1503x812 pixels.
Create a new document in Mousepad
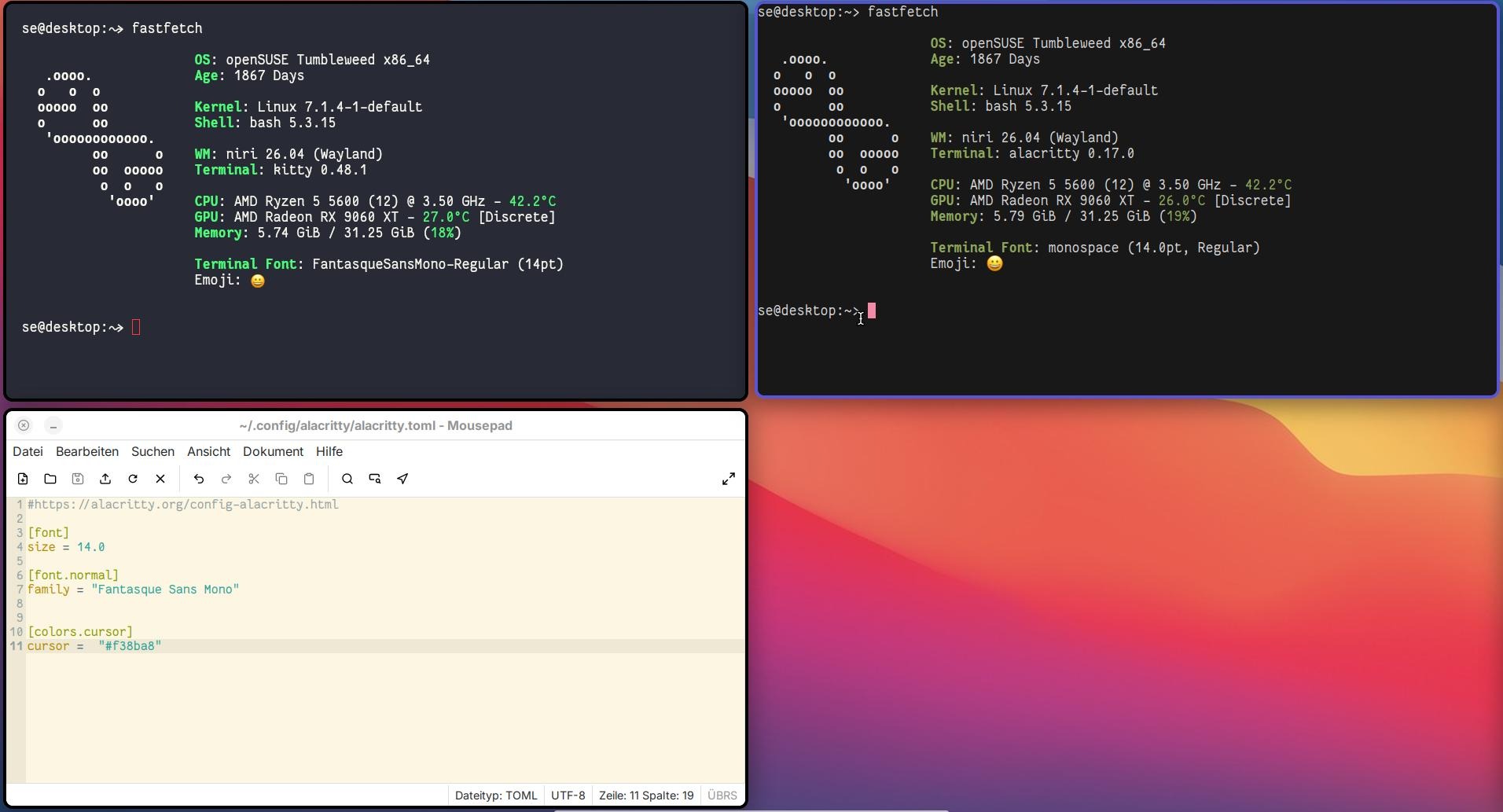pos(23,479)
